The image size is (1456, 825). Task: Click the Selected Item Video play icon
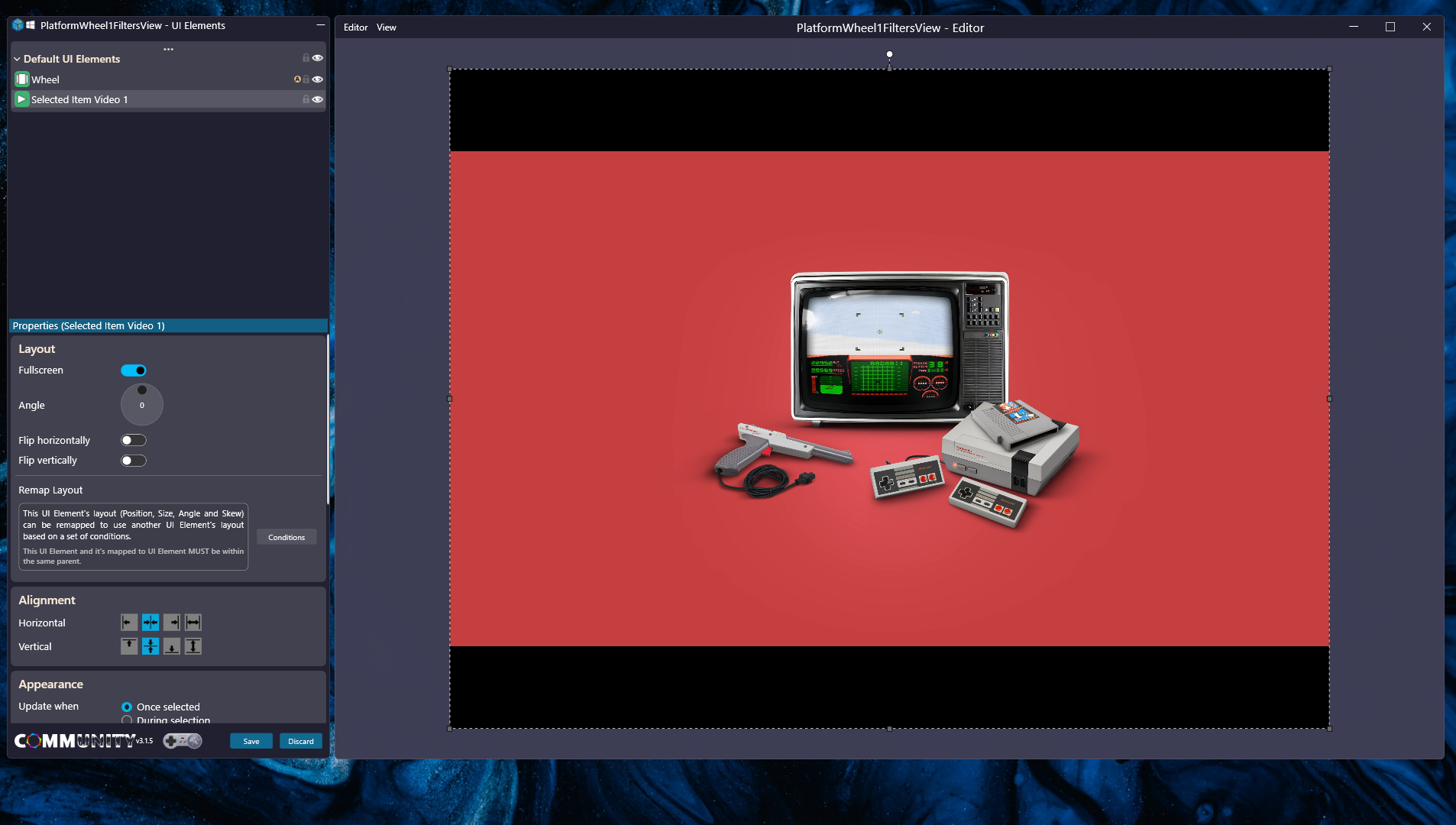(22, 99)
